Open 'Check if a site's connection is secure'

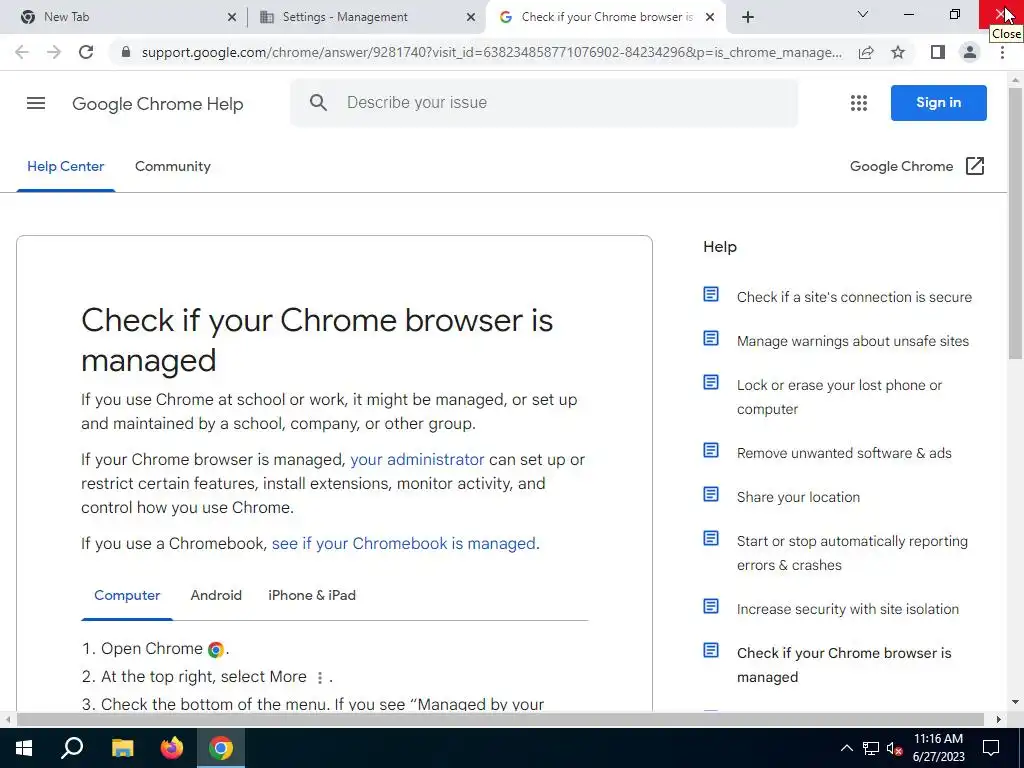(854, 297)
